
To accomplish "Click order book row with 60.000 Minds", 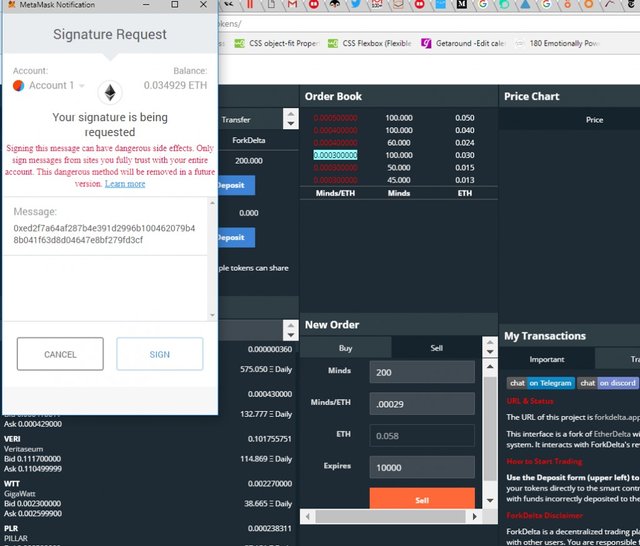I will pyautogui.click(x=399, y=142).
